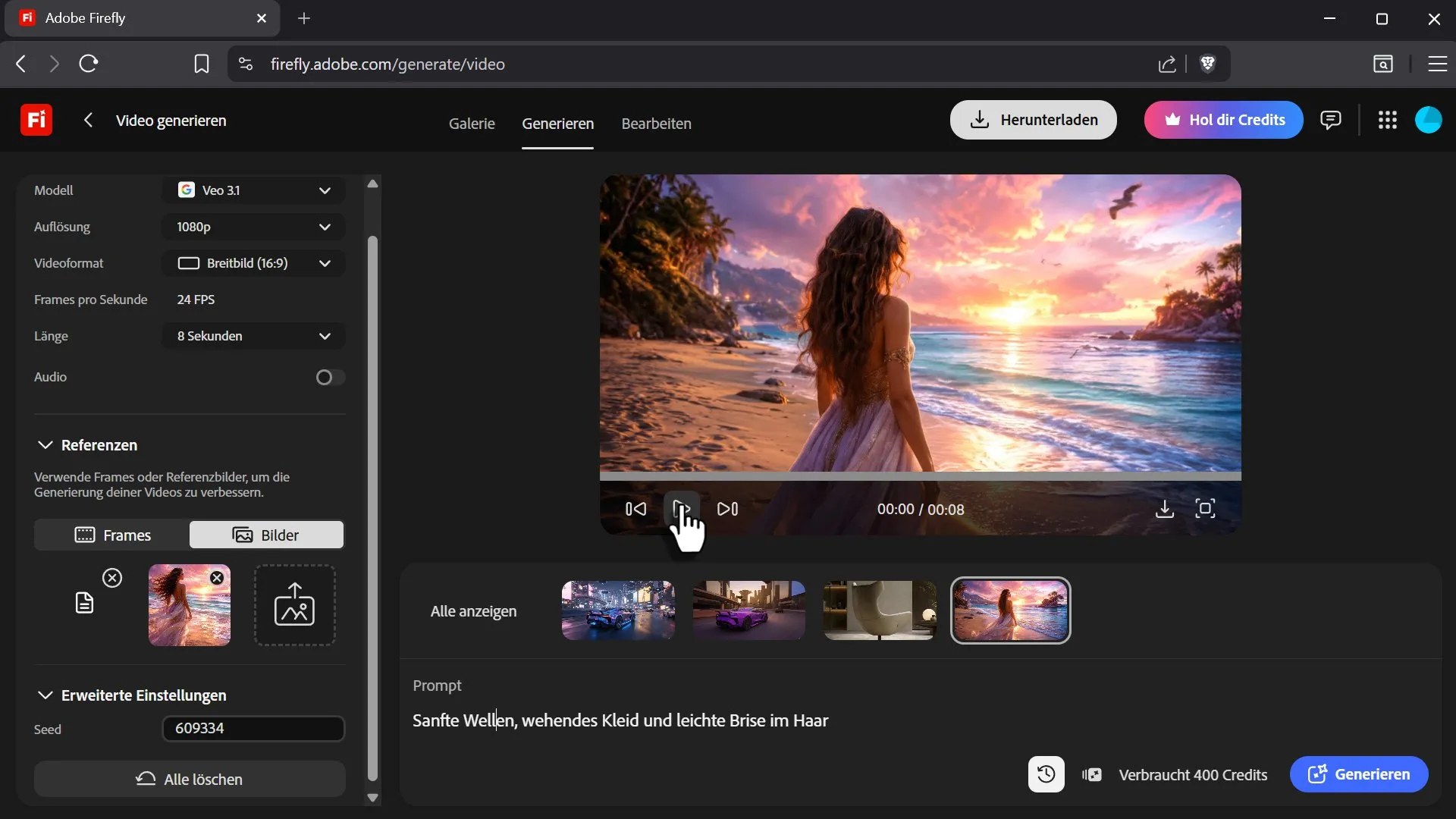Open the Auflösung 1080p dropdown

[x=254, y=227]
